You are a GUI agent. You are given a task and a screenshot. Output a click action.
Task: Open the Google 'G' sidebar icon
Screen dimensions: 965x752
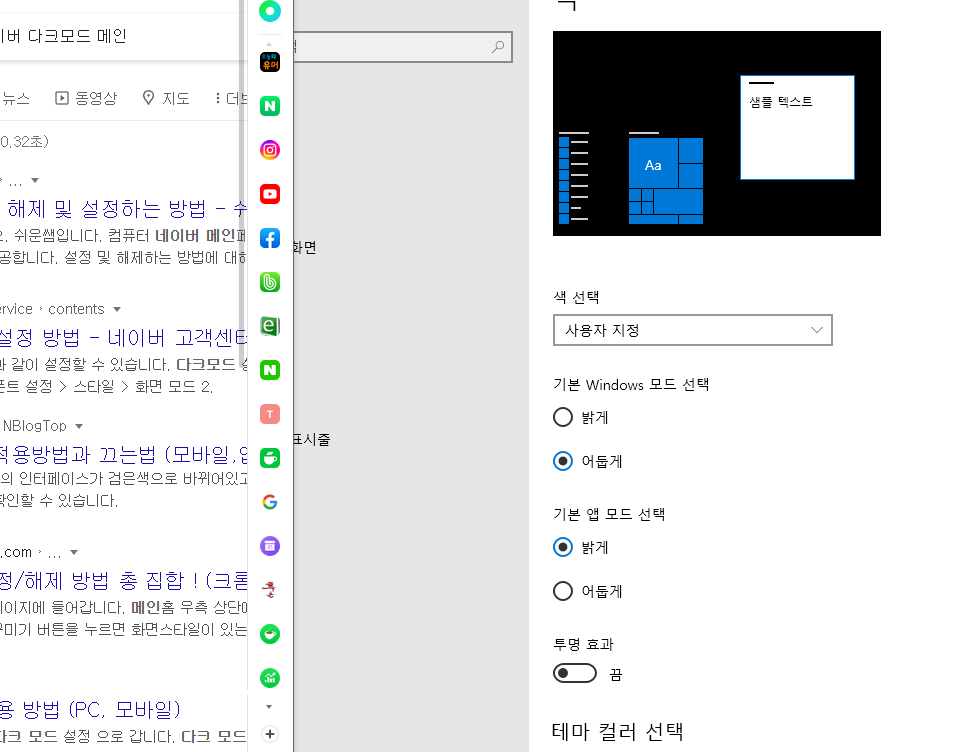click(x=270, y=502)
